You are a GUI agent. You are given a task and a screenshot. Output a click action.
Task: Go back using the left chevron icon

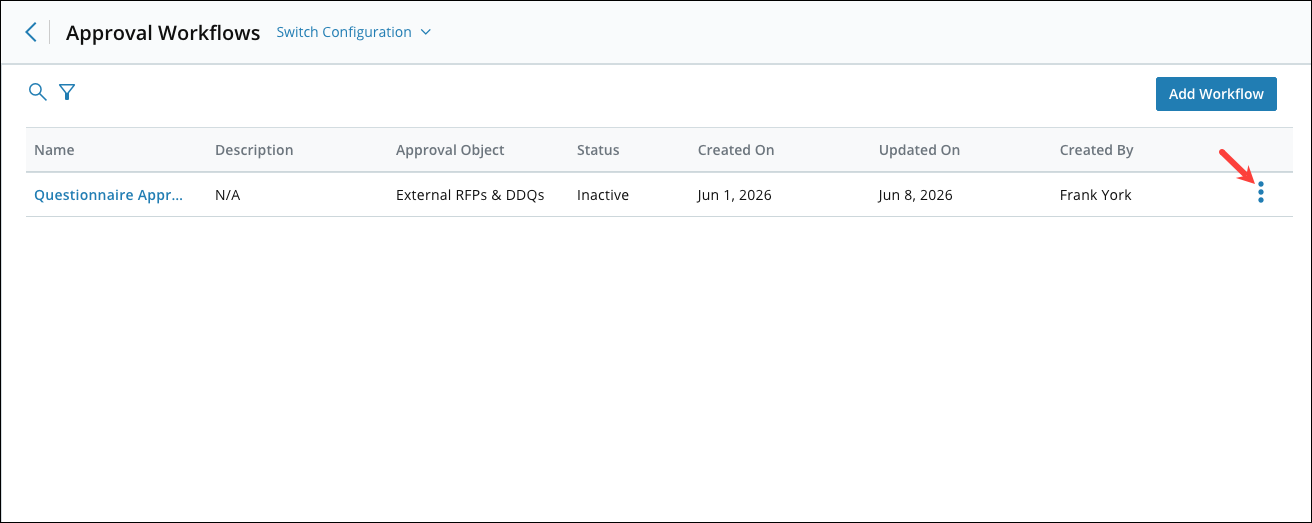tap(31, 32)
